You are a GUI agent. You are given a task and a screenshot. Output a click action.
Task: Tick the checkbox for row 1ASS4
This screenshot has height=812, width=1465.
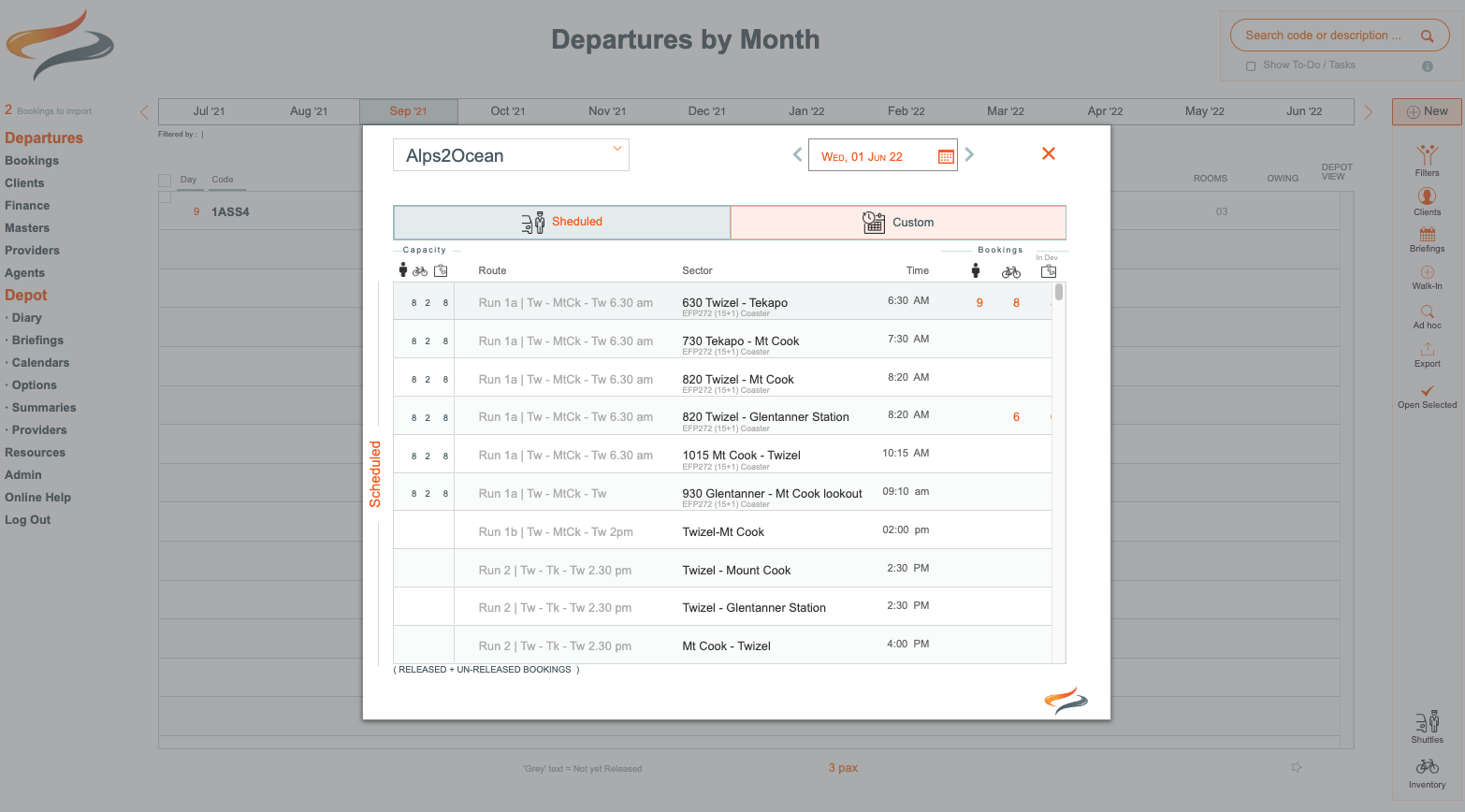(x=165, y=197)
